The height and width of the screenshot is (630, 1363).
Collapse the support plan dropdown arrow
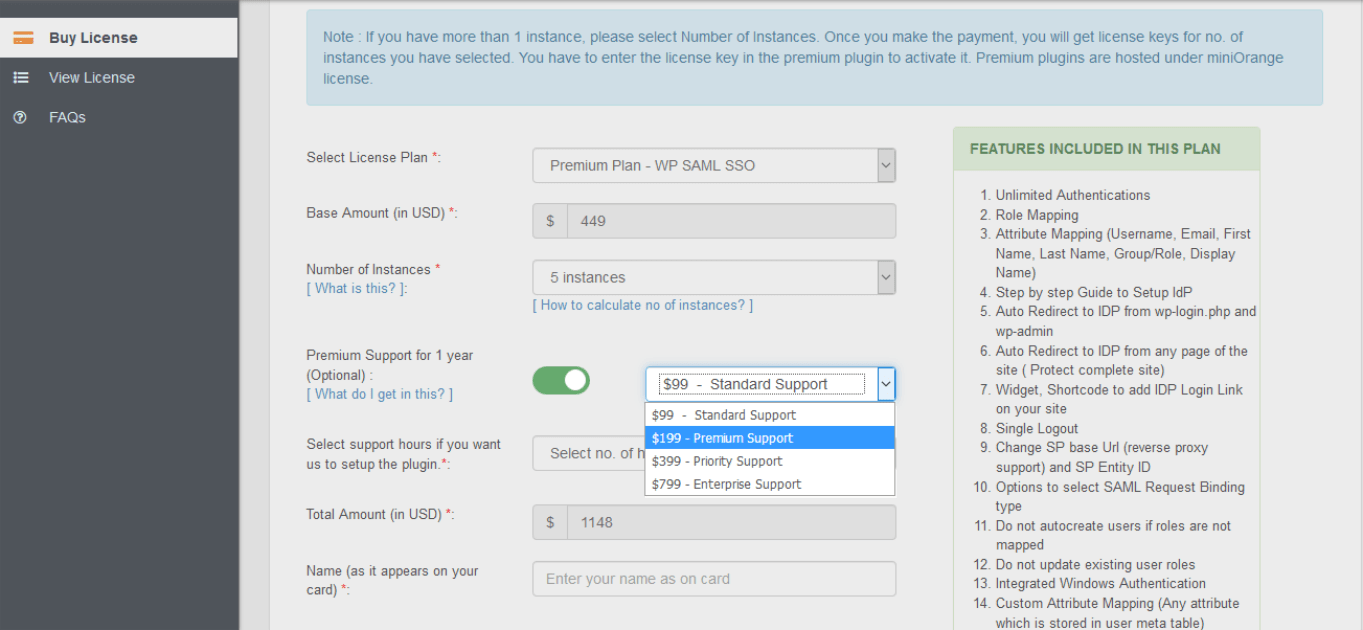pyautogui.click(x=886, y=384)
